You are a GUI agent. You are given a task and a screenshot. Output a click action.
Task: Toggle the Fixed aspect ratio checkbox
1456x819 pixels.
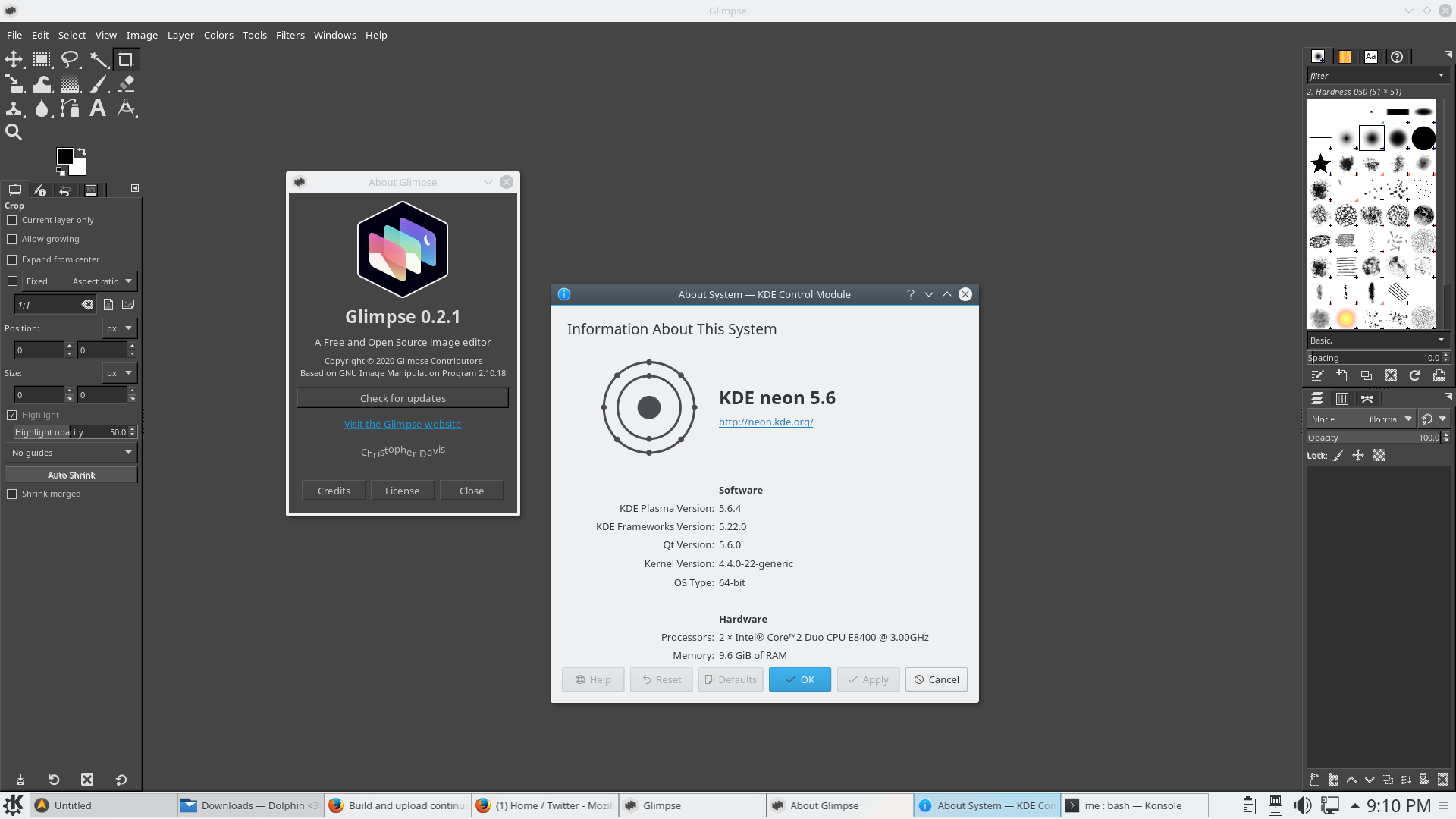pos(12,281)
